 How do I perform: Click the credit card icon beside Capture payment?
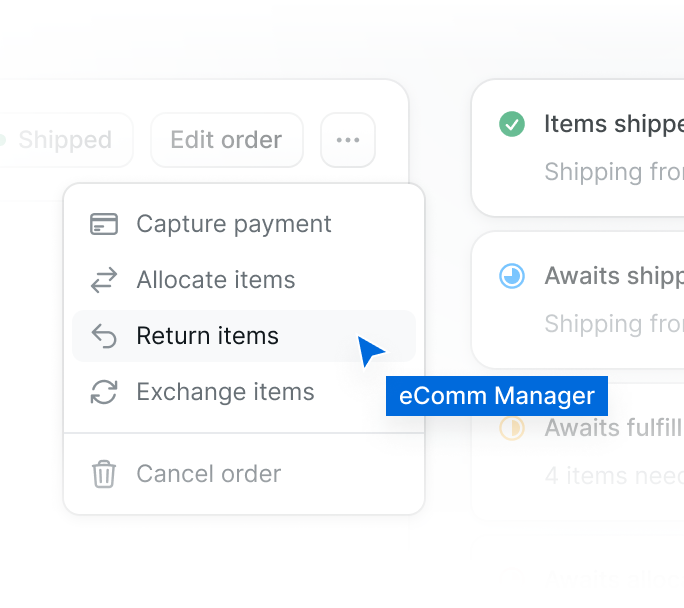104,224
